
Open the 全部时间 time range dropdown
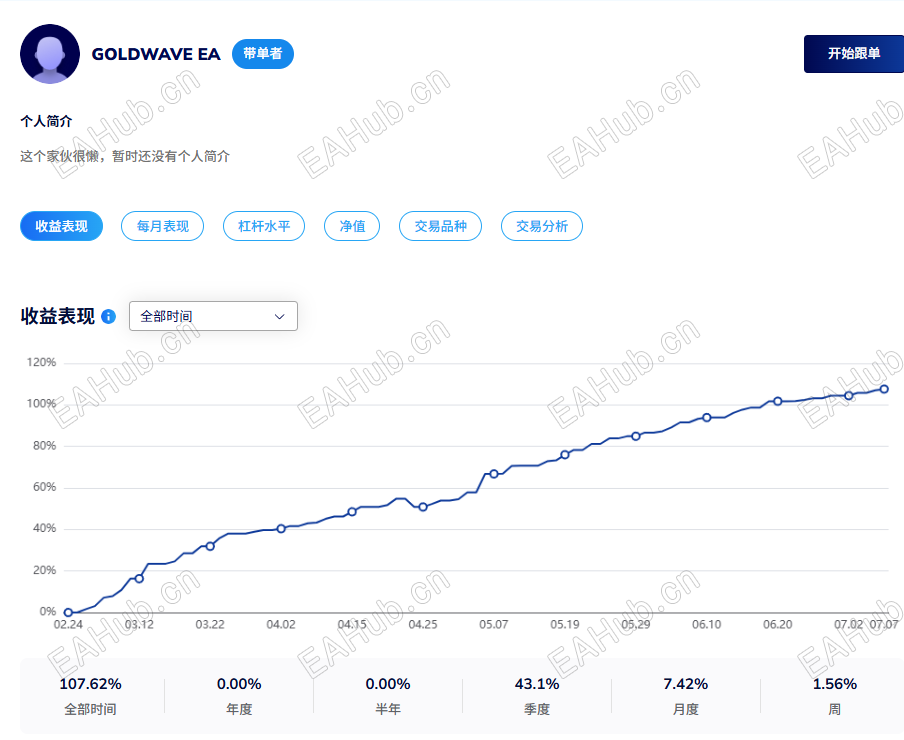pos(213,316)
